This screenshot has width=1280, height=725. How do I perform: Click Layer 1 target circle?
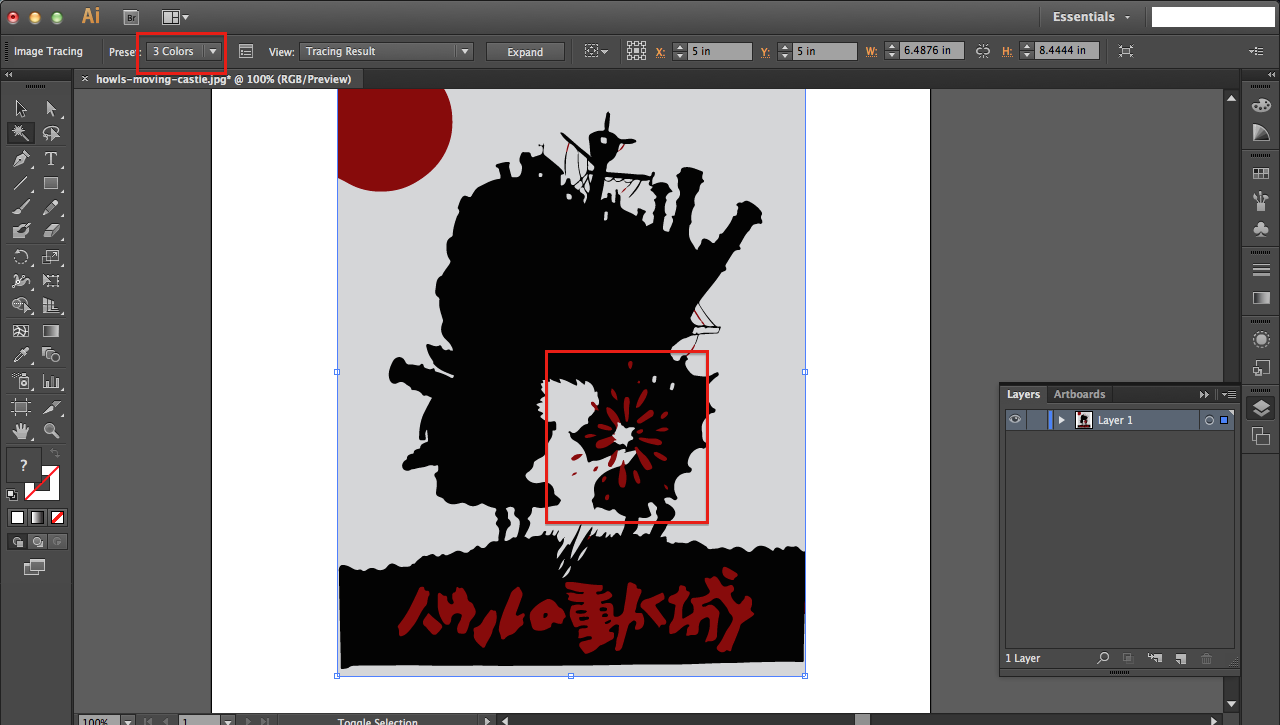coord(1209,420)
